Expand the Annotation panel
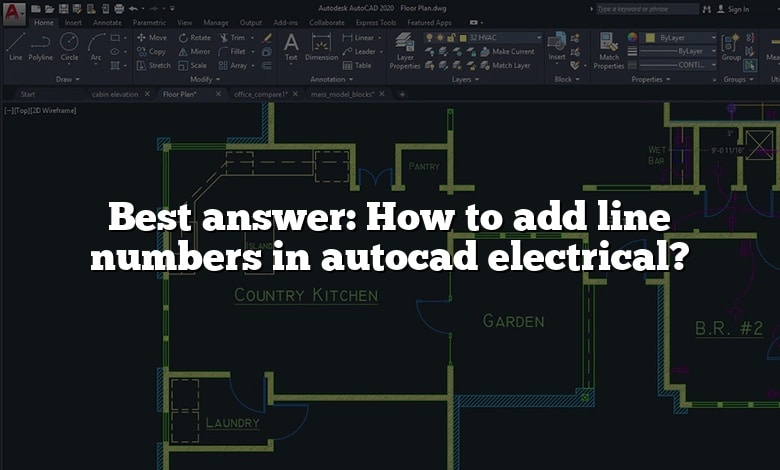The image size is (780, 470). 332,79
